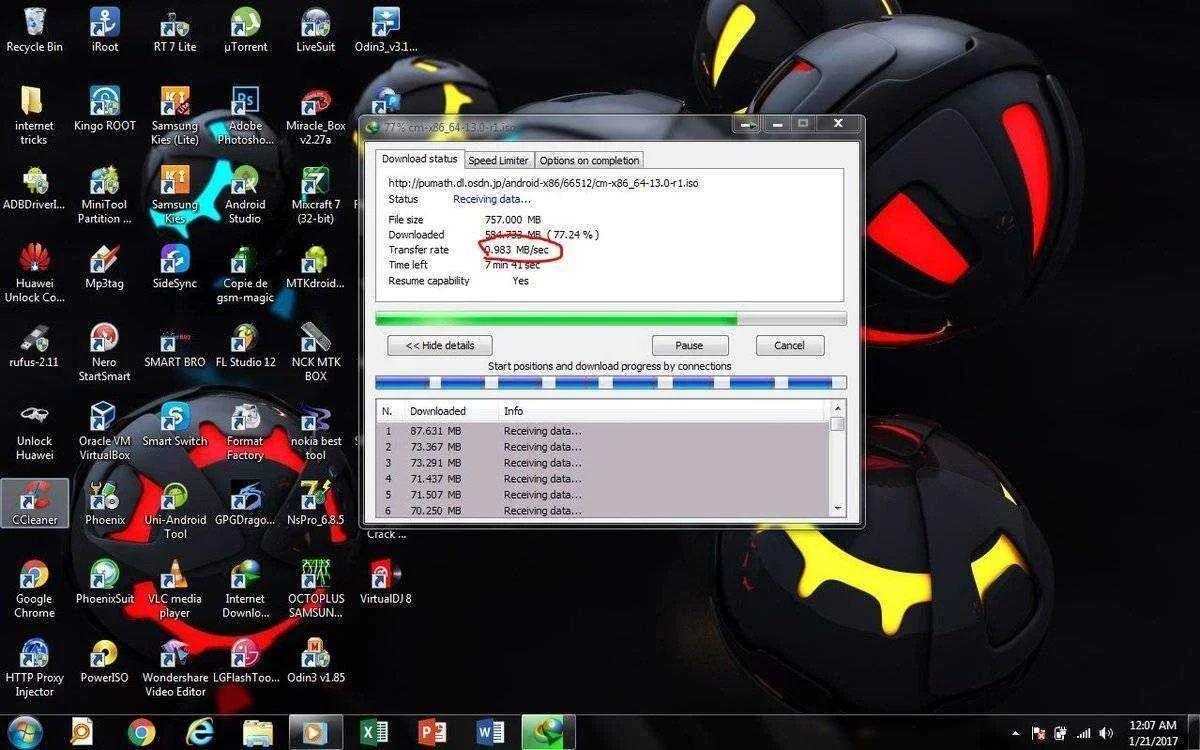Screen dimensions: 1200x750
Task: Open the internet tricks folder
Action: [34, 115]
